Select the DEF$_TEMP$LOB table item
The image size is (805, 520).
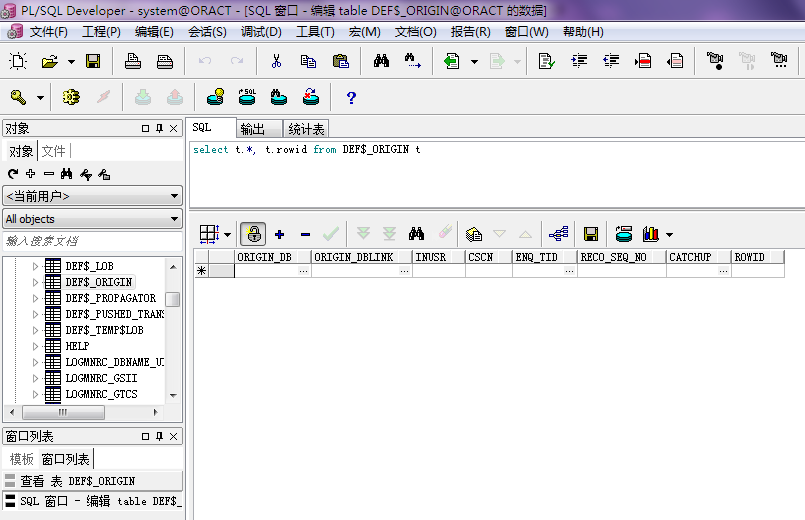(x=104, y=330)
